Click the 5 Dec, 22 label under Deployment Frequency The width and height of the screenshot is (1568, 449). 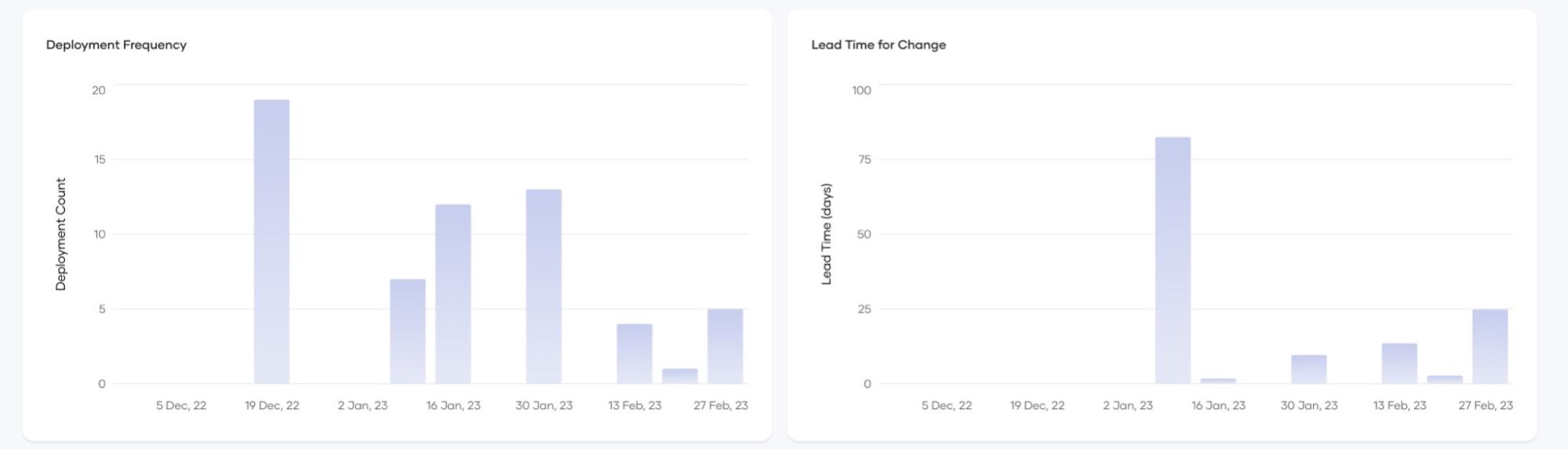pyautogui.click(x=181, y=405)
